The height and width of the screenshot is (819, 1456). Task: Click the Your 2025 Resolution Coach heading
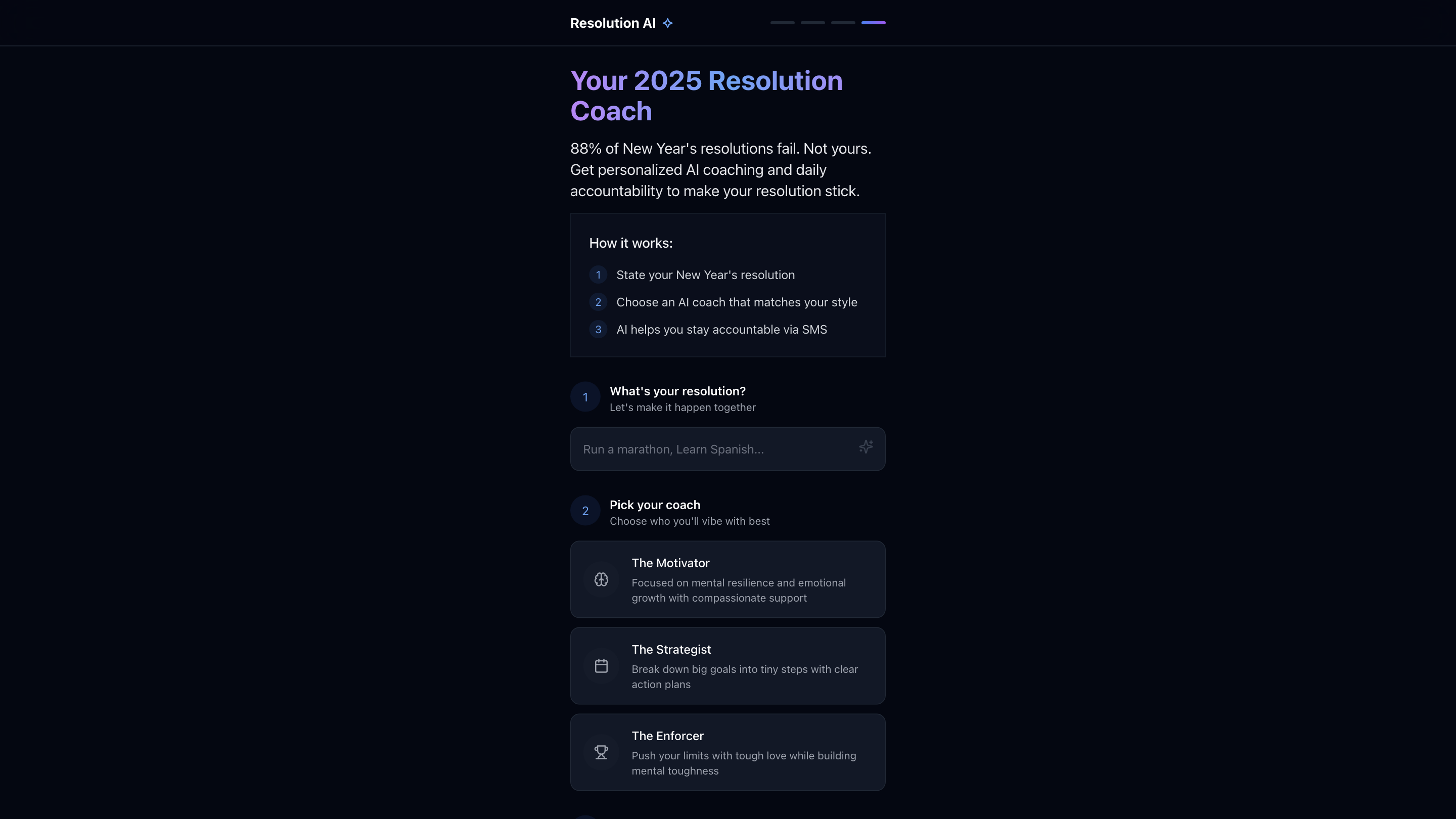(707, 96)
